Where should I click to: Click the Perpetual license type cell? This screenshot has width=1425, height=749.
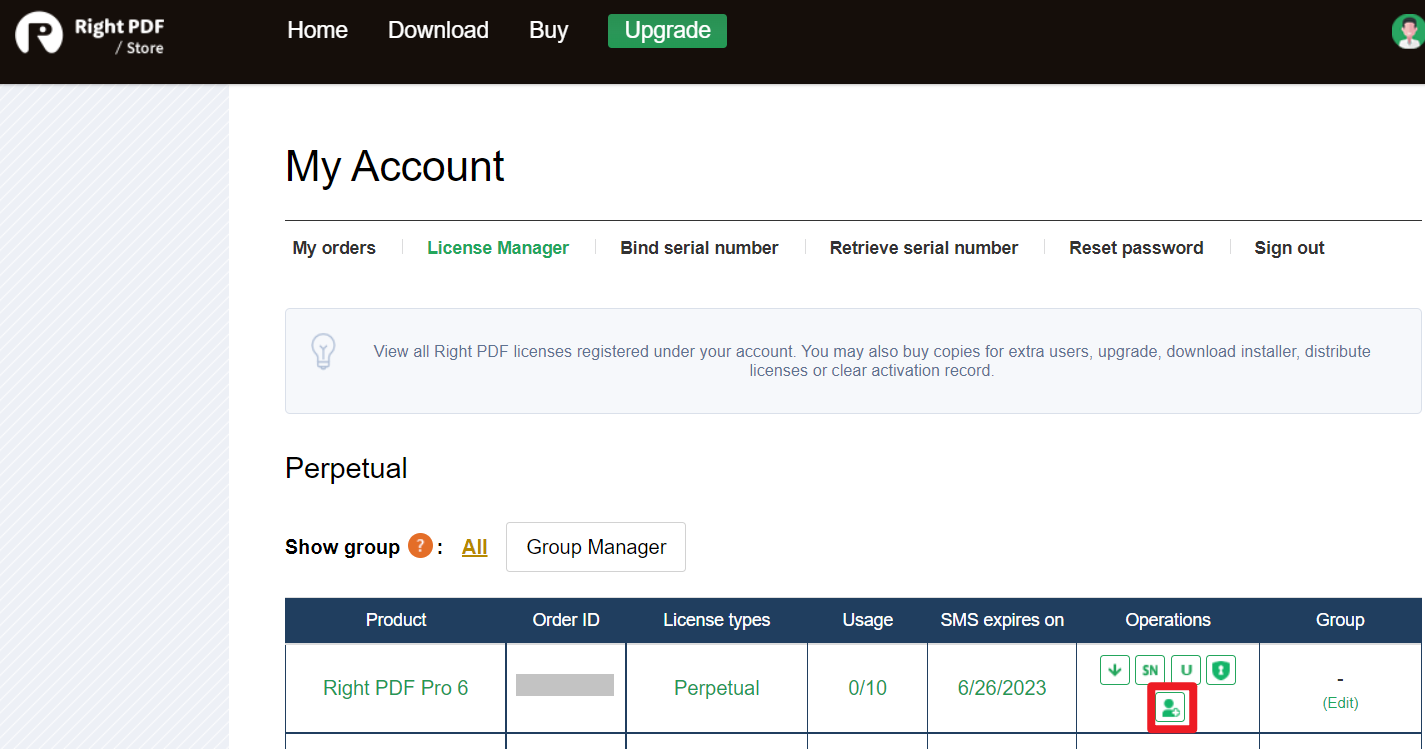(x=717, y=688)
